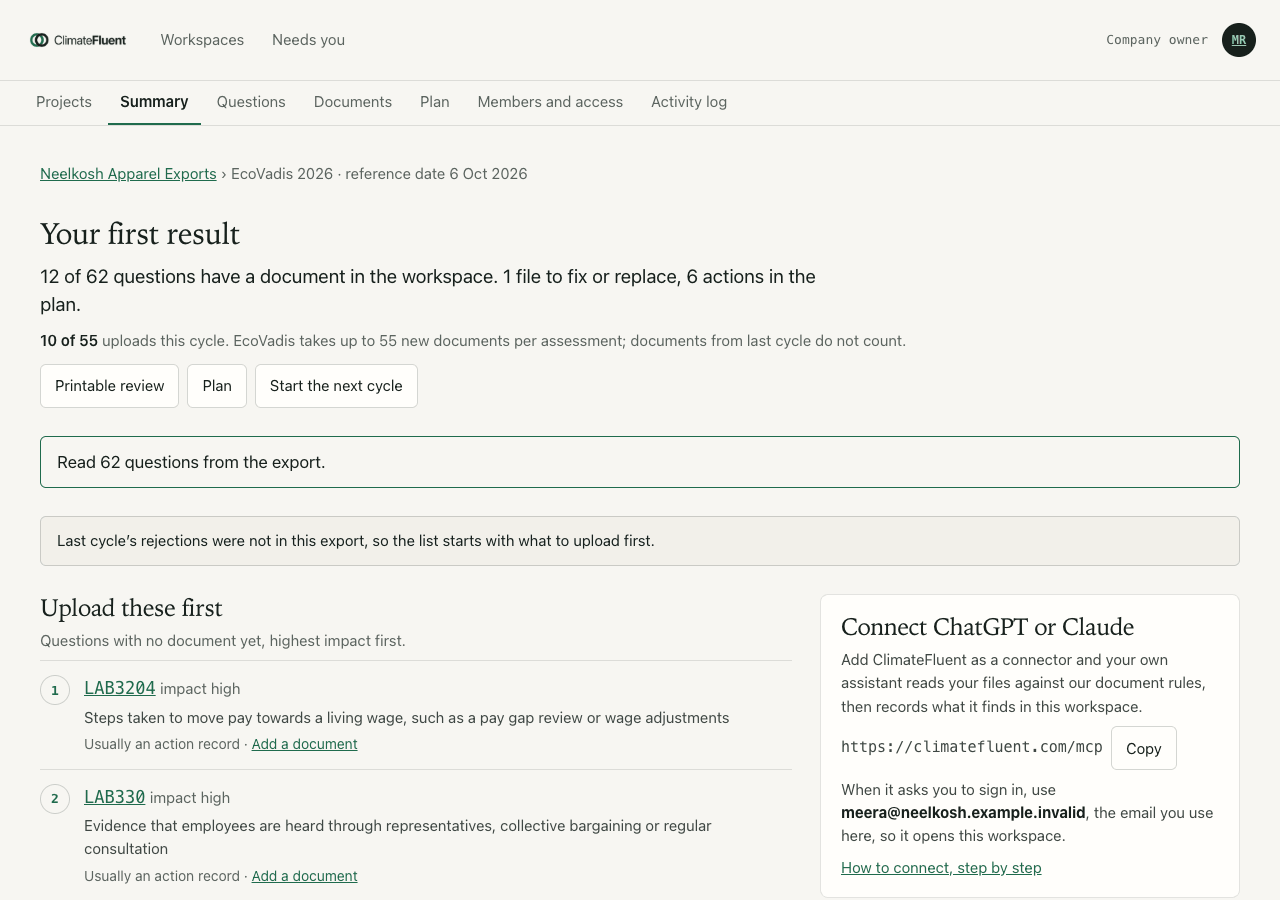Click the 'Connect ChatGPT or Claude' heading
The image size is (1280, 900).
point(987,627)
